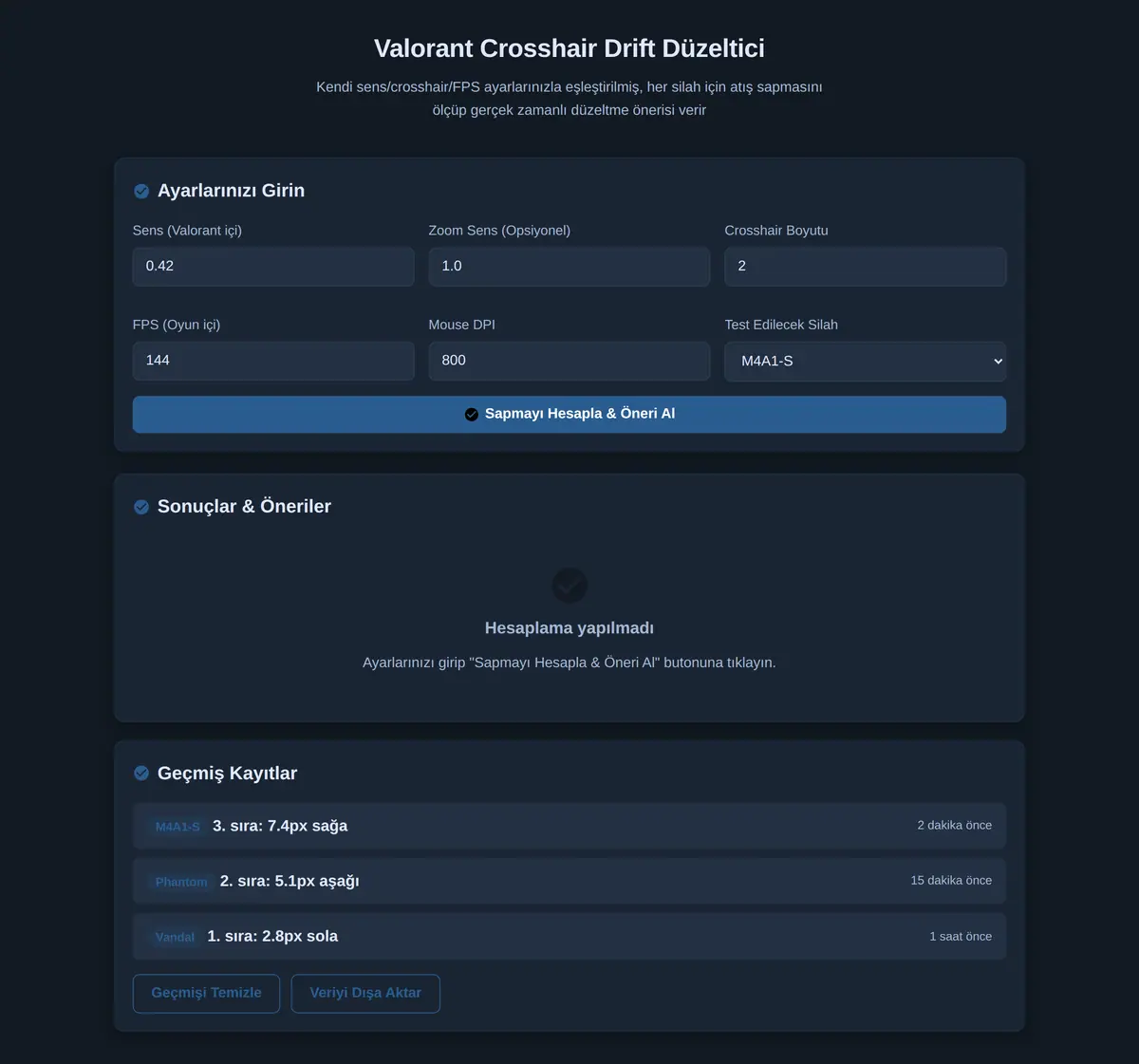This screenshot has width=1139, height=1064.
Task: Click the check icon beside Sonuçlar & Öneriler
Action: click(141, 507)
